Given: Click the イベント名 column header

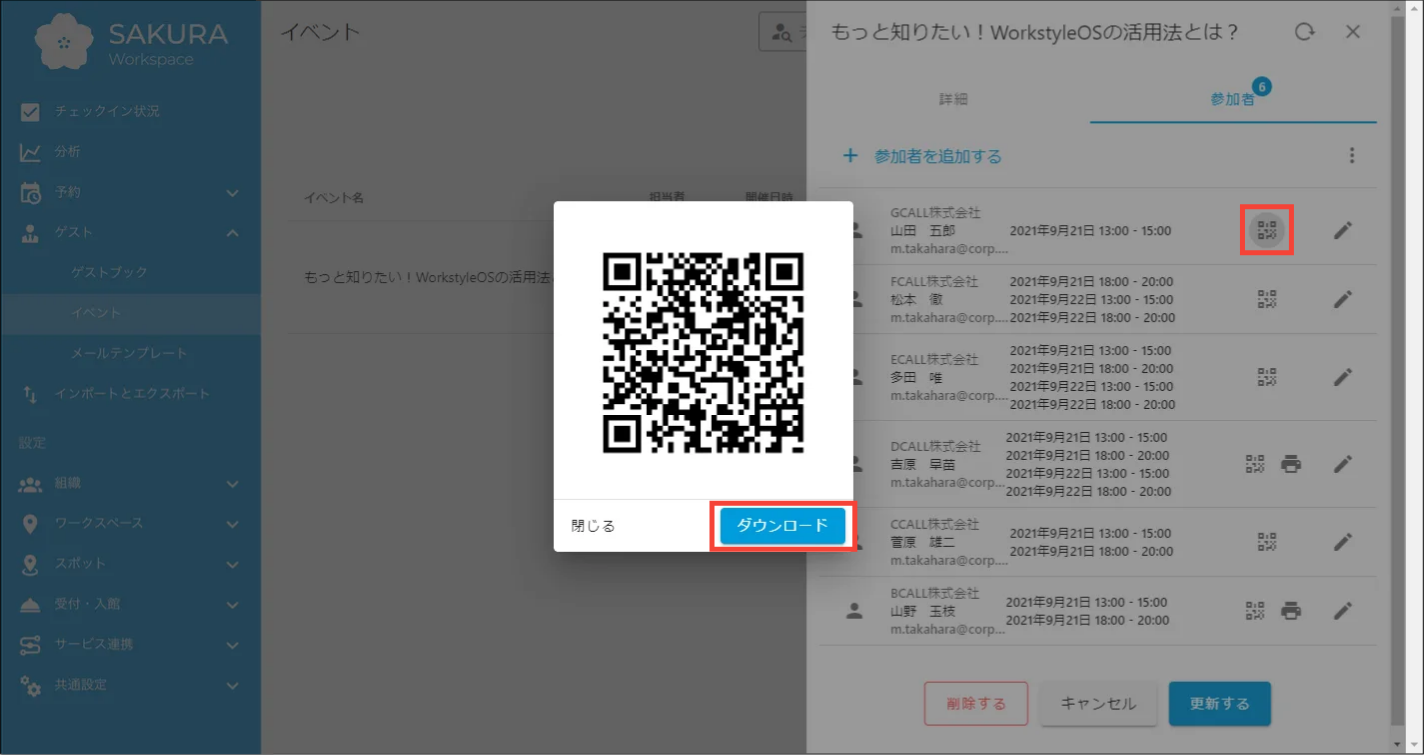Looking at the screenshot, I should pyautogui.click(x=334, y=198).
